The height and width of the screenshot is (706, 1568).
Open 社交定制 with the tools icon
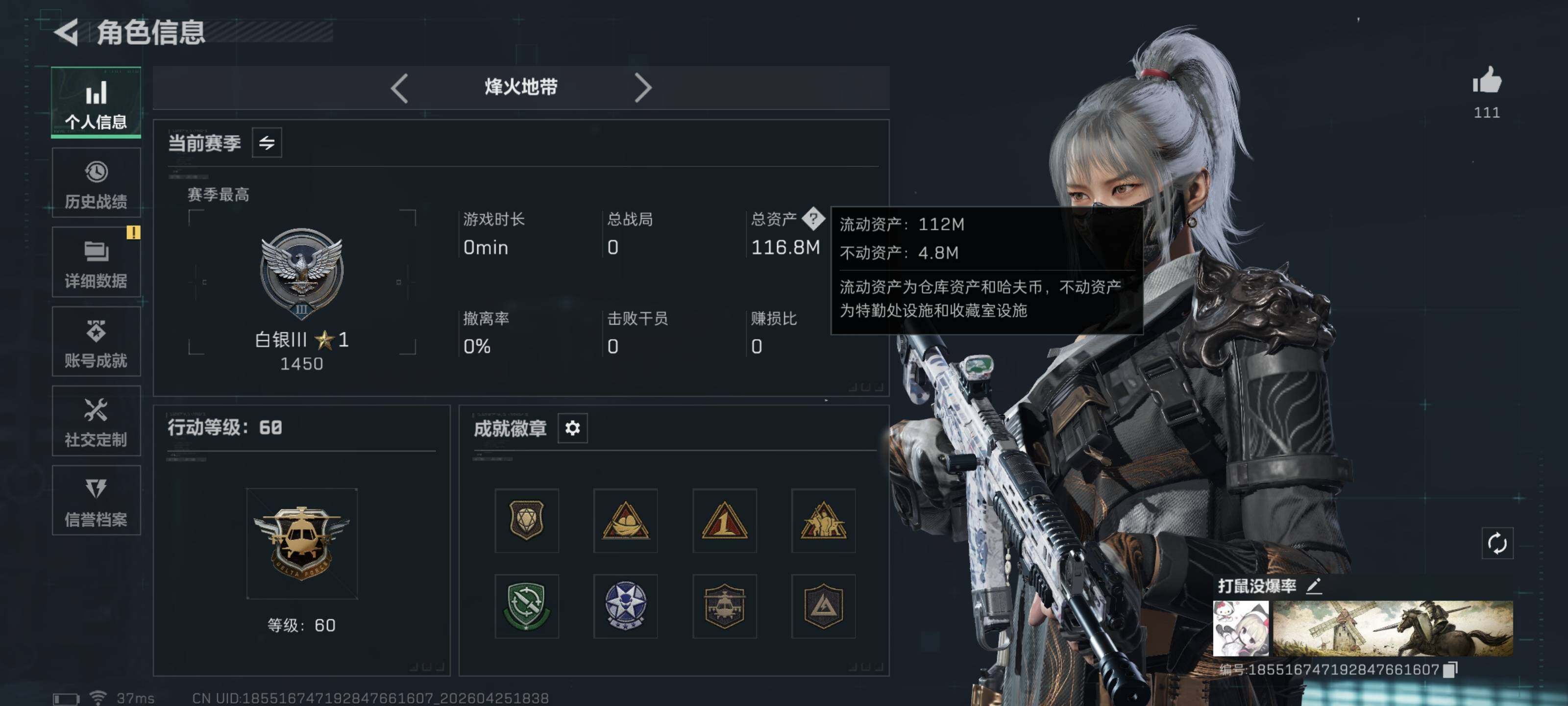(x=96, y=422)
